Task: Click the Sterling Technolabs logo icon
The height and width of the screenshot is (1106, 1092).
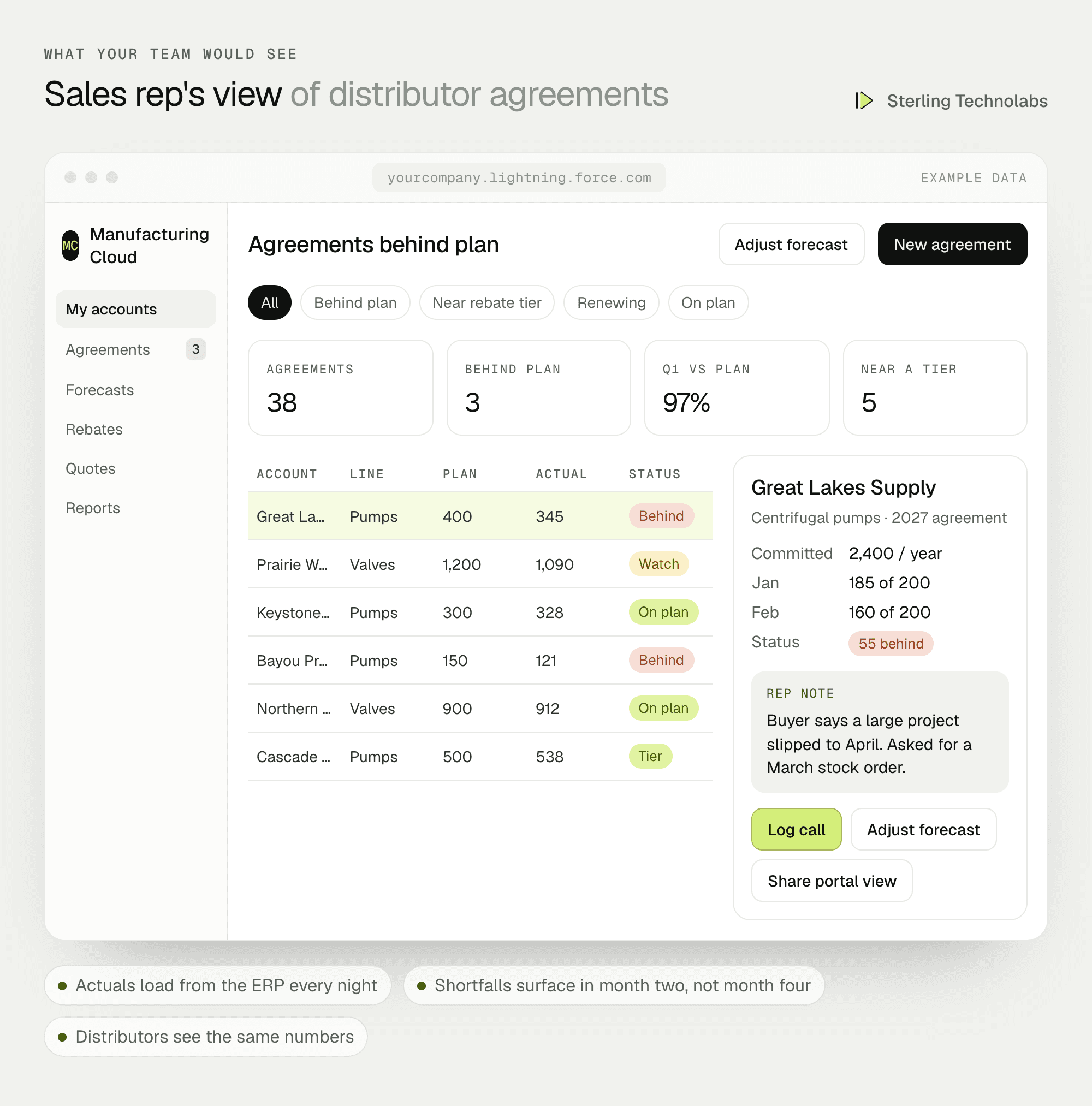Action: point(864,101)
